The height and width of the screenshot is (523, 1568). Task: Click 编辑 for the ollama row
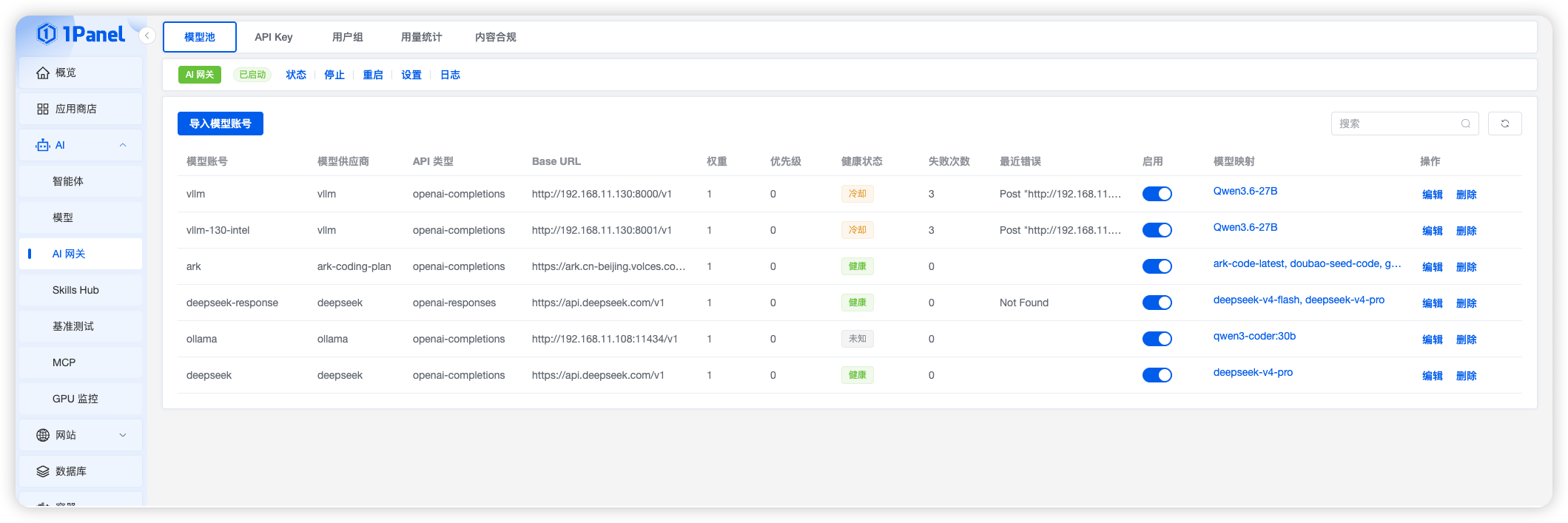click(x=1433, y=340)
